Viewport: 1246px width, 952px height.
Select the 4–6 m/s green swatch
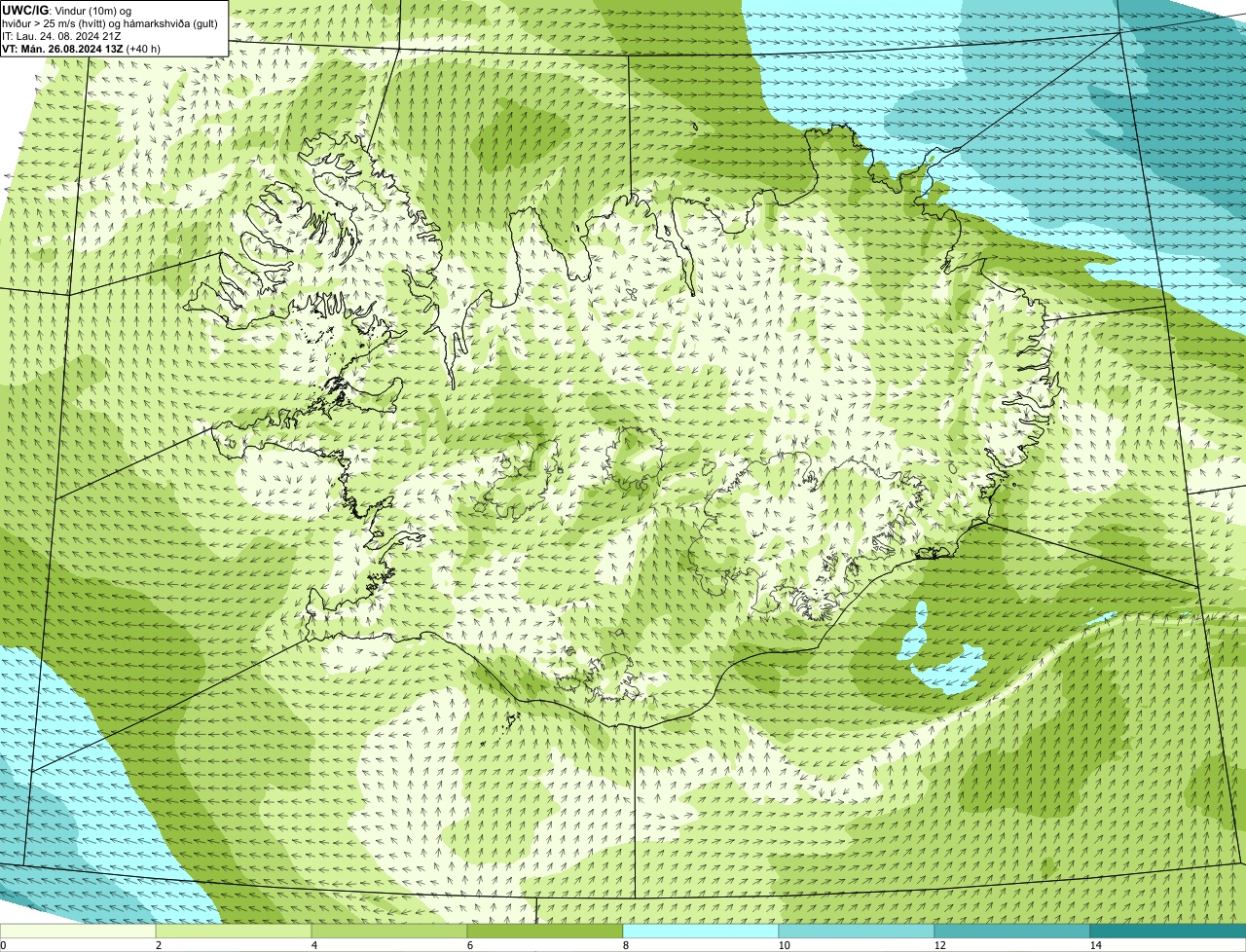pyautogui.click(x=389, y=931)
